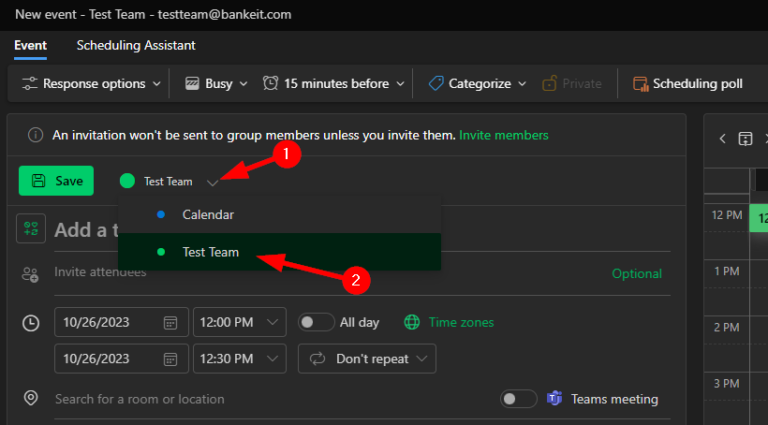Click the end date 10/26/2023 field
Viewport: 768px width, 425px height.
click(x=121, y=359)
